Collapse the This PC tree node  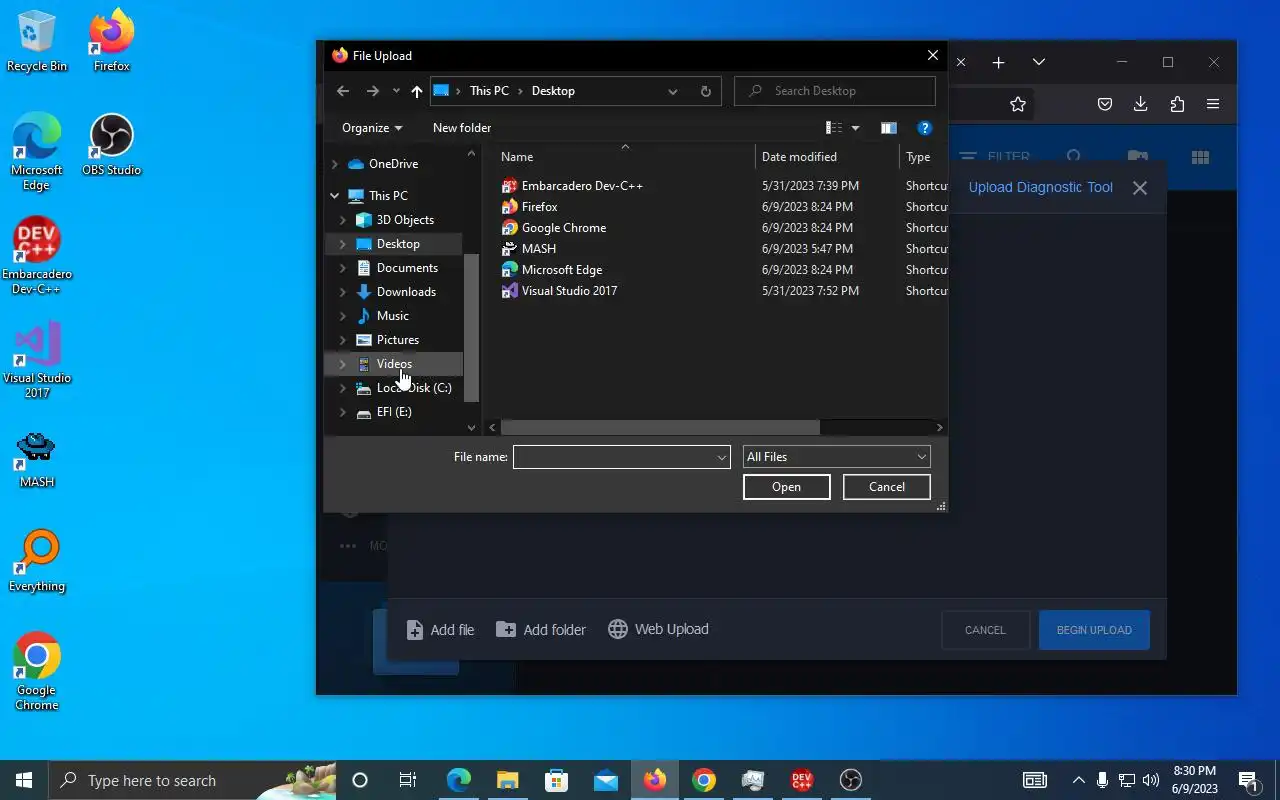tap(335, 196)
